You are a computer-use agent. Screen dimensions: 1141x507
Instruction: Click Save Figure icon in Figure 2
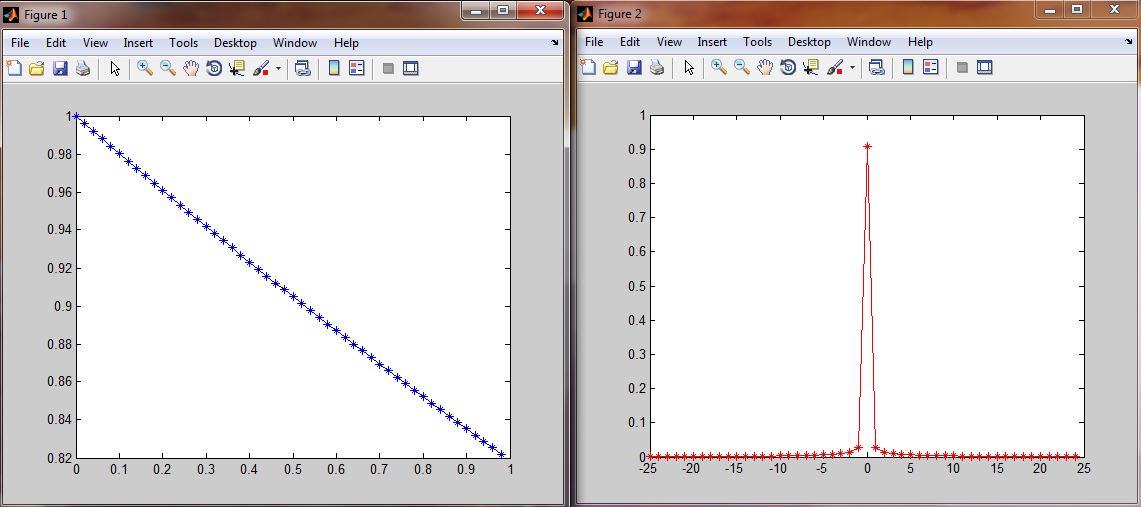[x=634, y=68]
